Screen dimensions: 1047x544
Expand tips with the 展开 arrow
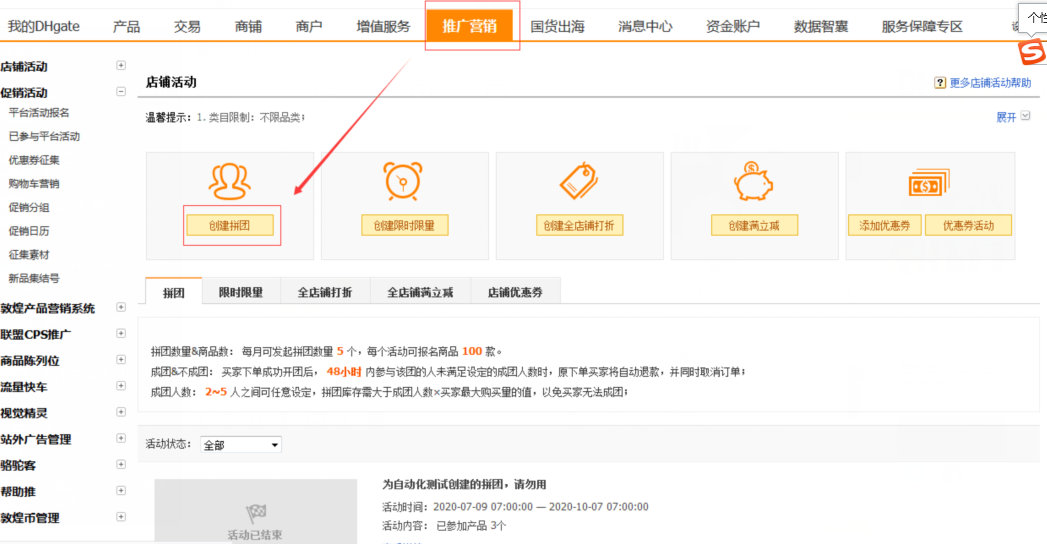[1026, 116]
